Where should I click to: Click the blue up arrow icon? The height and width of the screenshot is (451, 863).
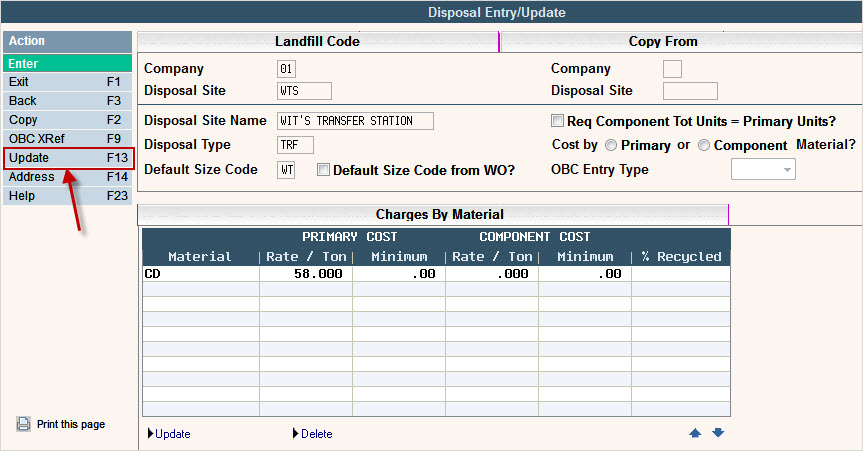tap(695, 433)
